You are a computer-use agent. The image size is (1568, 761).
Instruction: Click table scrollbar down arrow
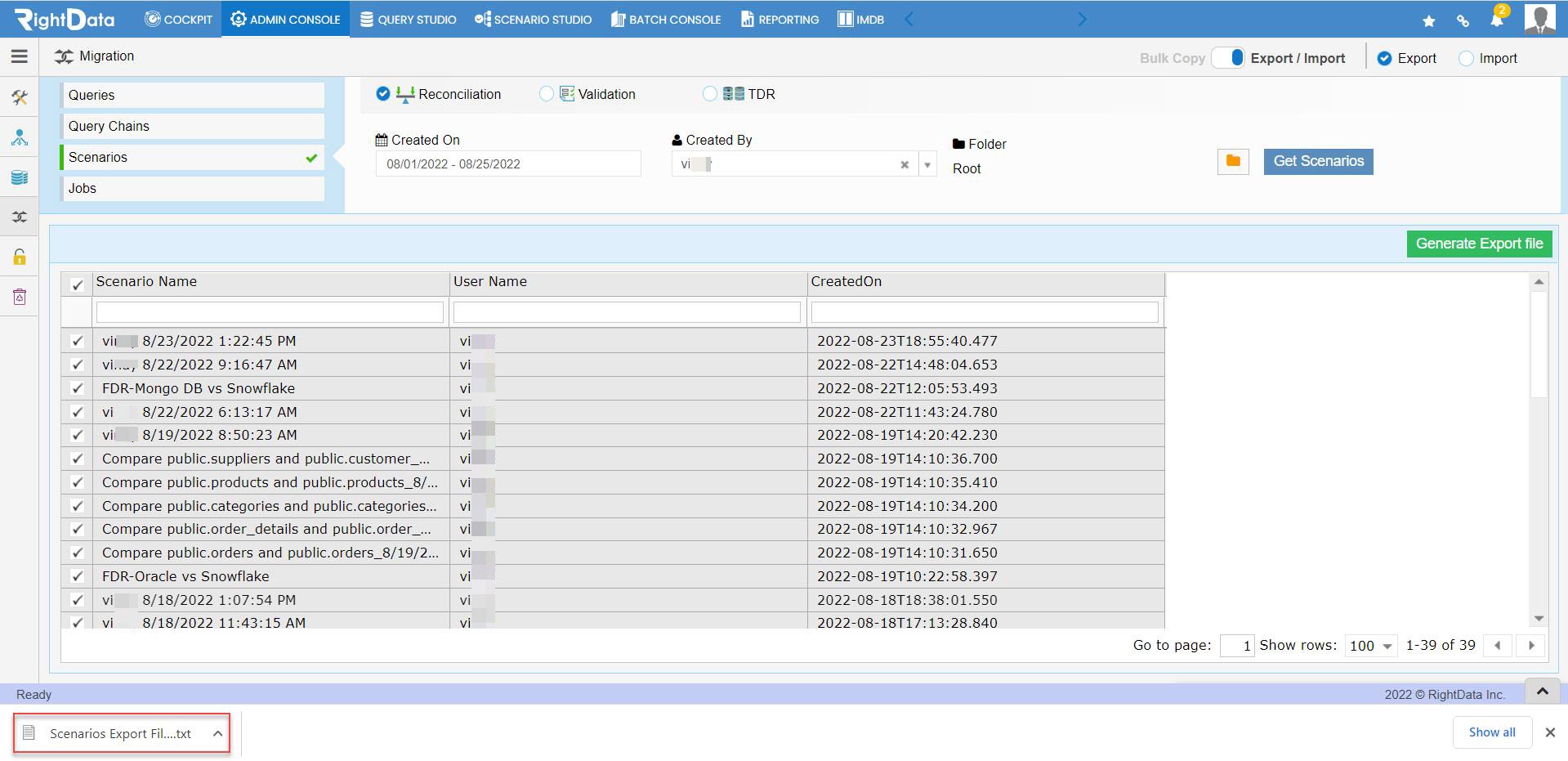click(x=1539, y=619)
